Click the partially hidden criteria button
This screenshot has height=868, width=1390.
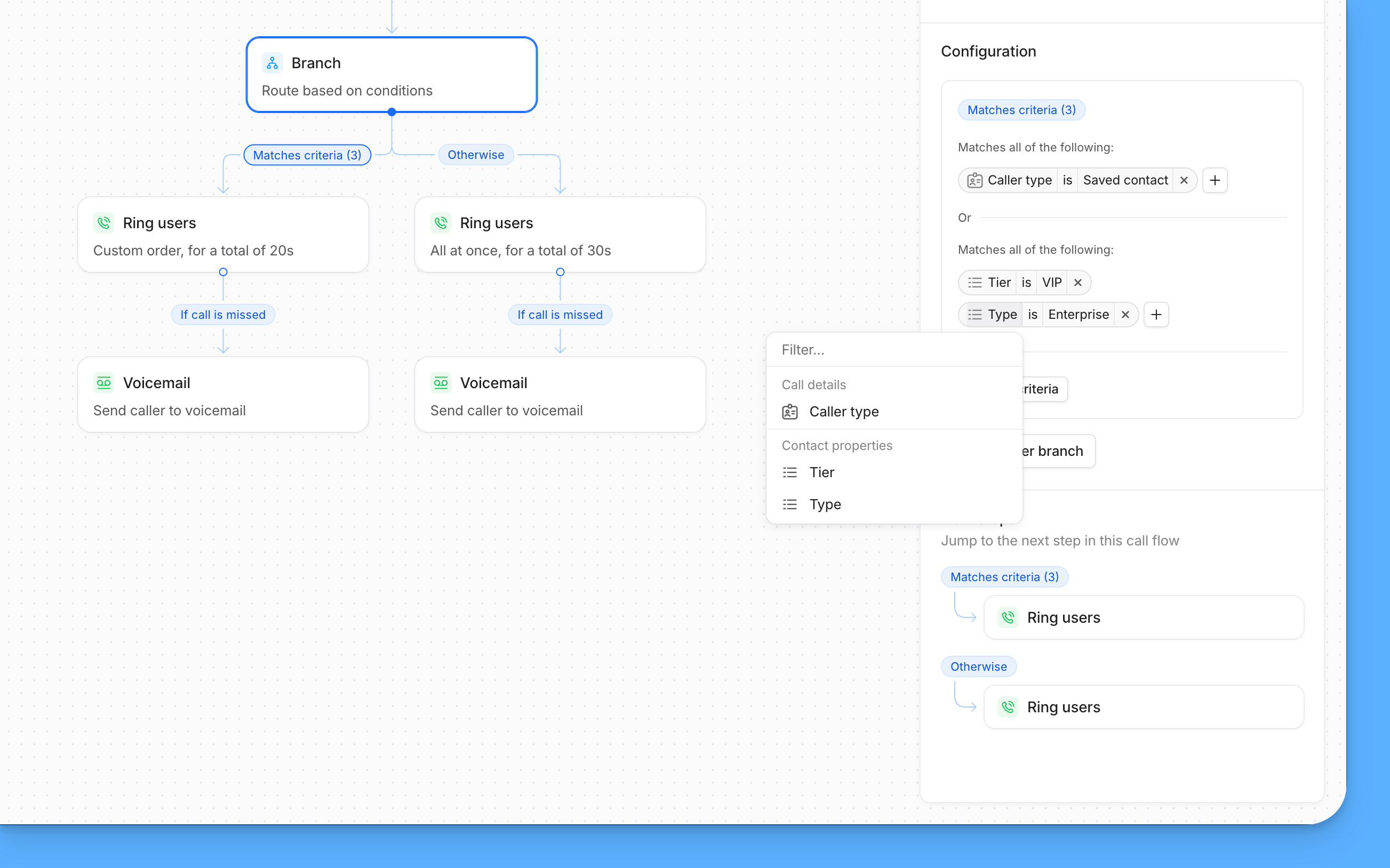point(1045,389)
